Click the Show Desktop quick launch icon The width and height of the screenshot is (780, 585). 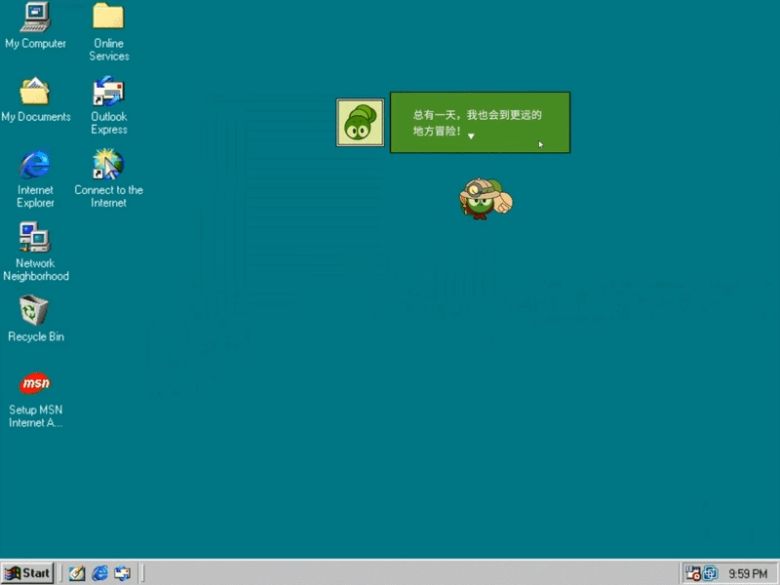[77, 573]
